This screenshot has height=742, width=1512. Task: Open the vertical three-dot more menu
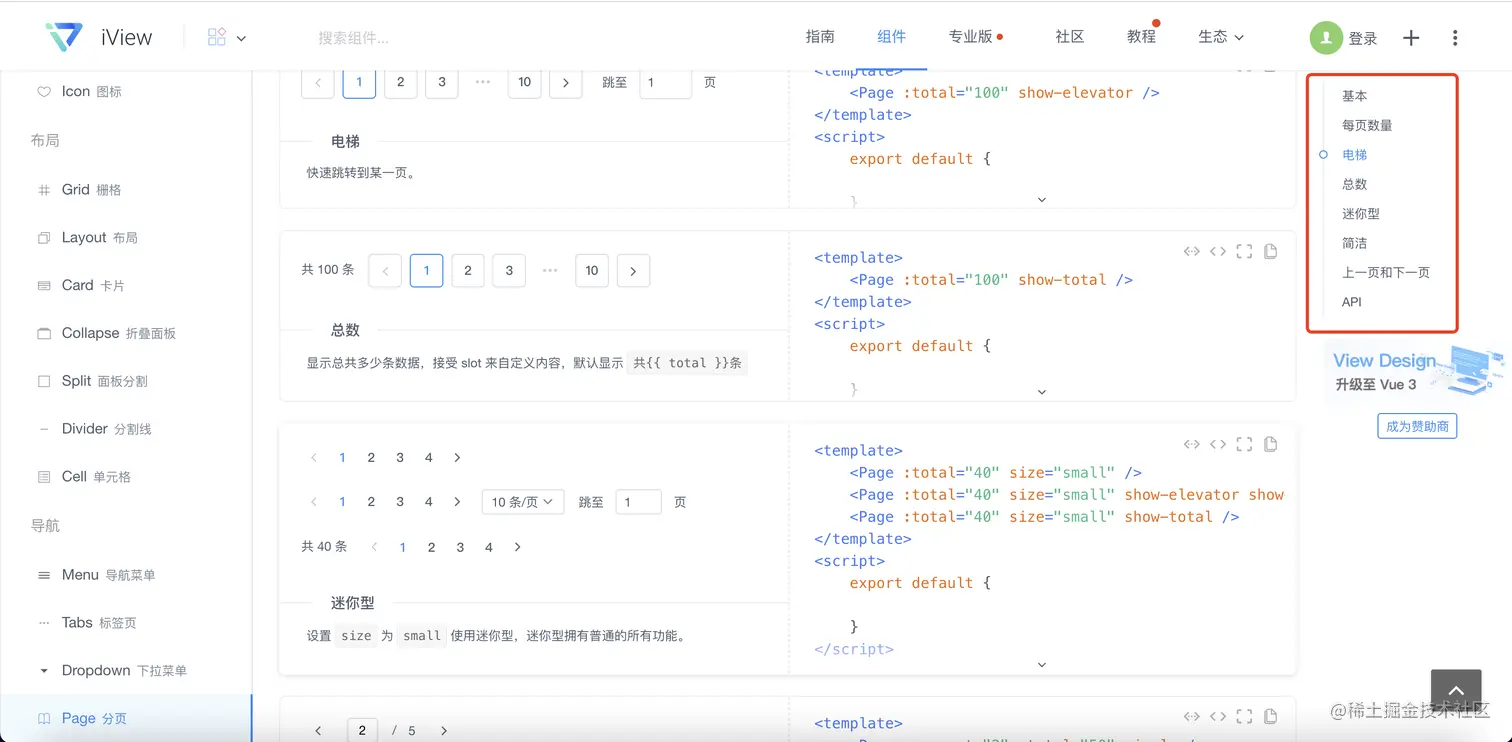coord(1455,38)
